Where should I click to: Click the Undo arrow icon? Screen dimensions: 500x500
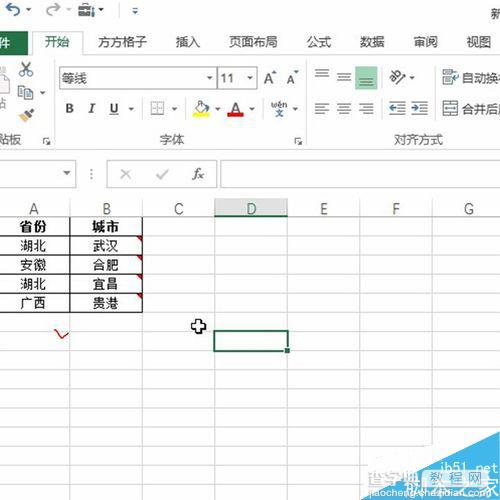[13, 10]
